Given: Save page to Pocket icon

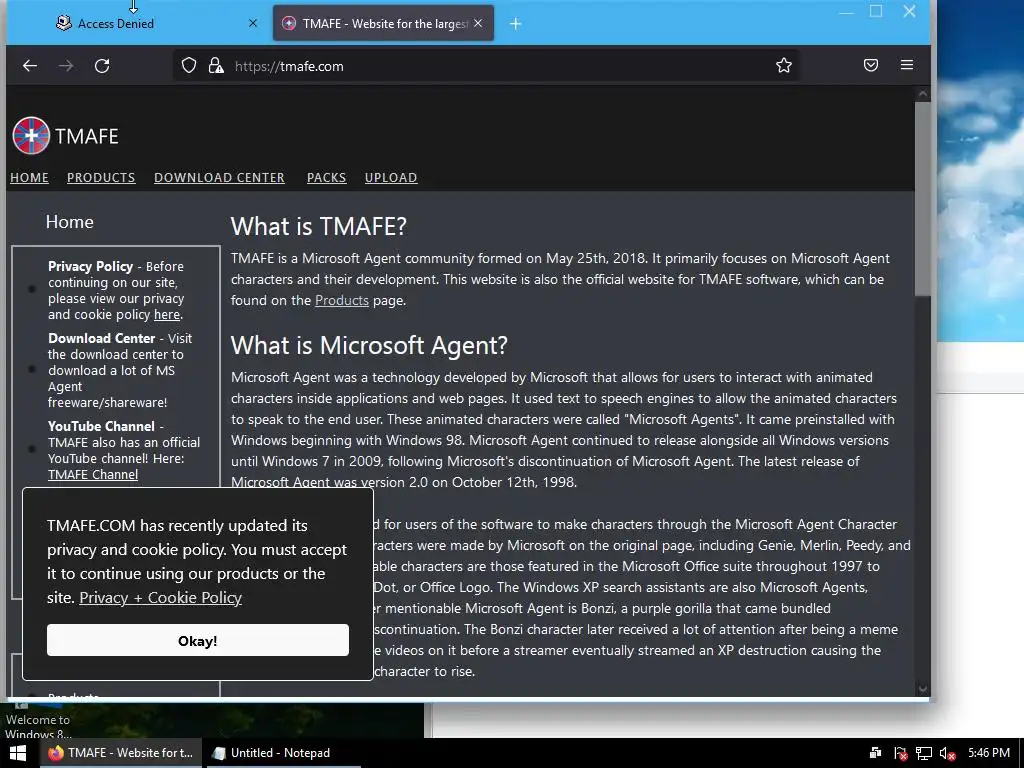Looking at the screenshot, I should point(871,65).
